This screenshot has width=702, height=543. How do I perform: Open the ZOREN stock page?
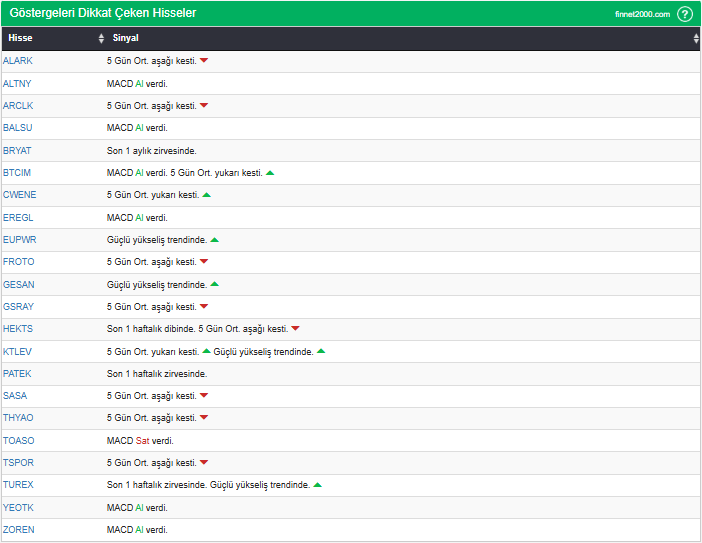point(19,530)
